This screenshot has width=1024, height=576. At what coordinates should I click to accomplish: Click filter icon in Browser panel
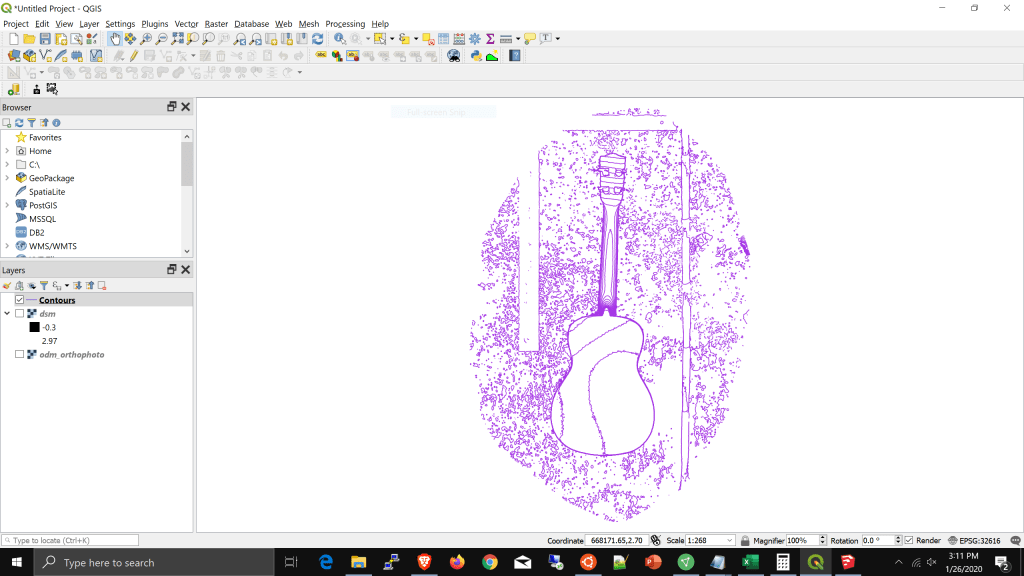click(x=31, y=122)
